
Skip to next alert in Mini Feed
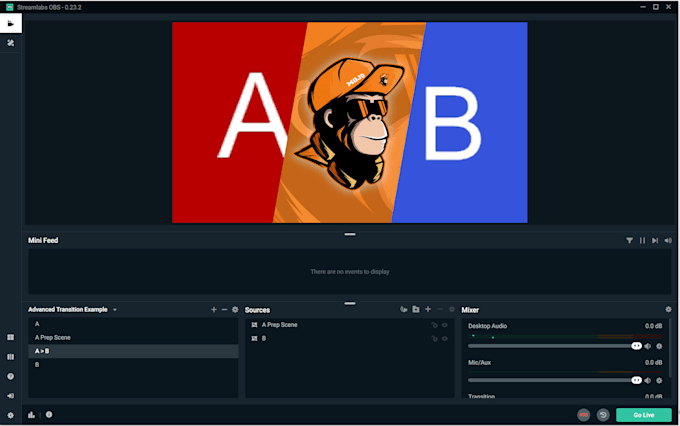pos(655,240)
